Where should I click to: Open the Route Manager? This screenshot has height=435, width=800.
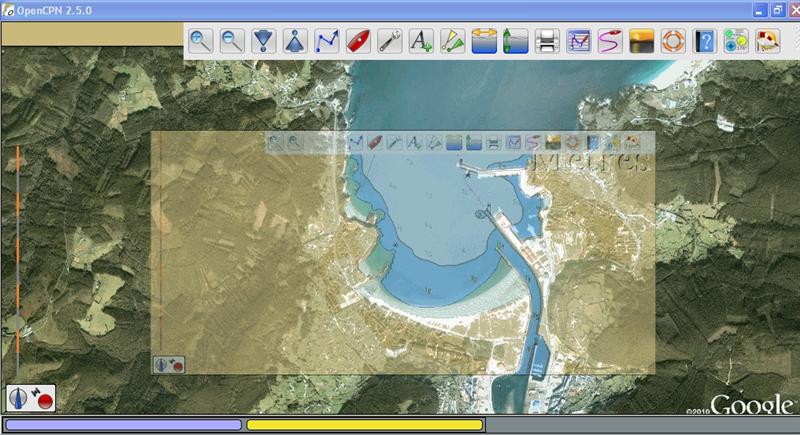579,41
